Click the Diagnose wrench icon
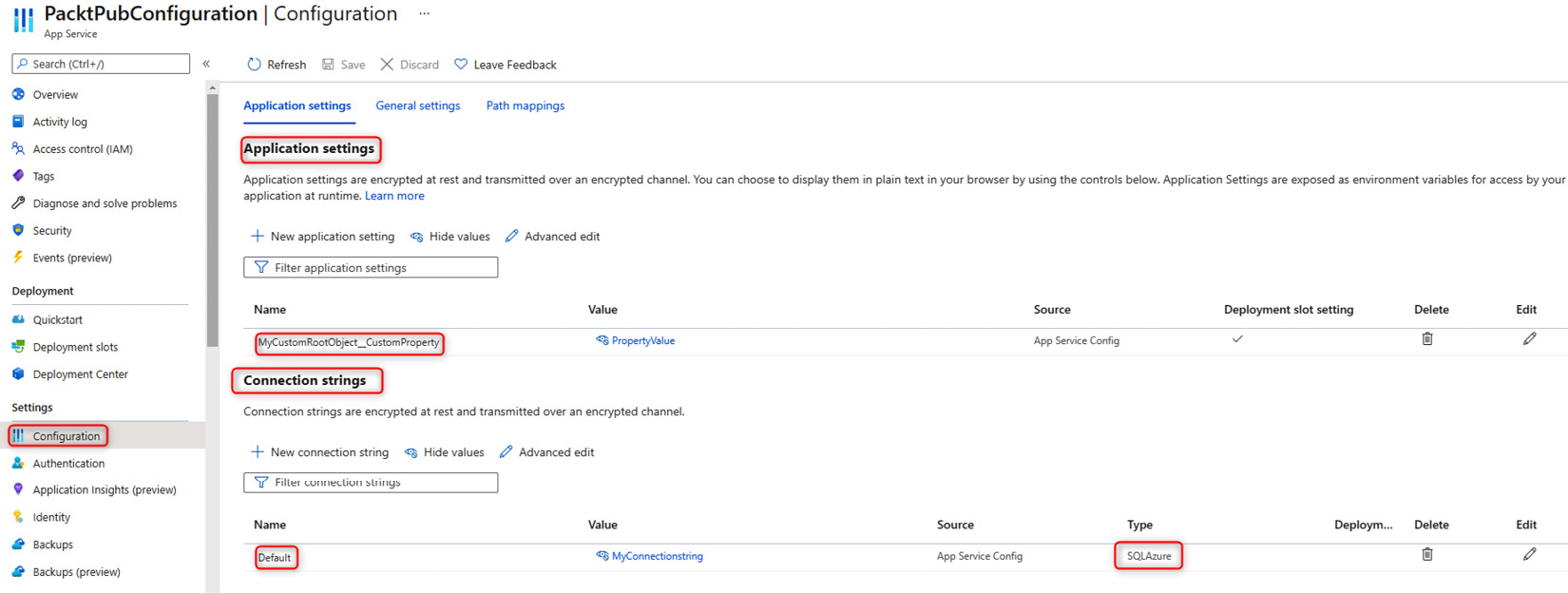The image size is (1568, 593). (18, 202)
